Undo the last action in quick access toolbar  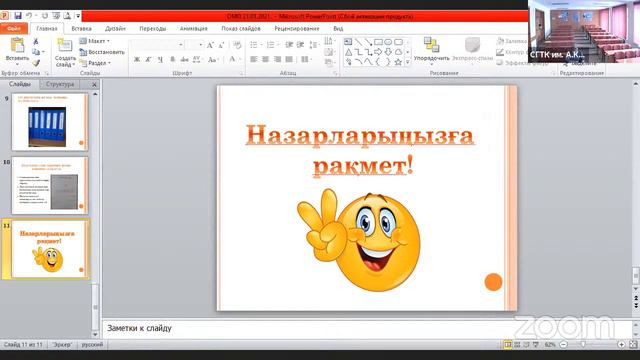click(x=29, y=16)
